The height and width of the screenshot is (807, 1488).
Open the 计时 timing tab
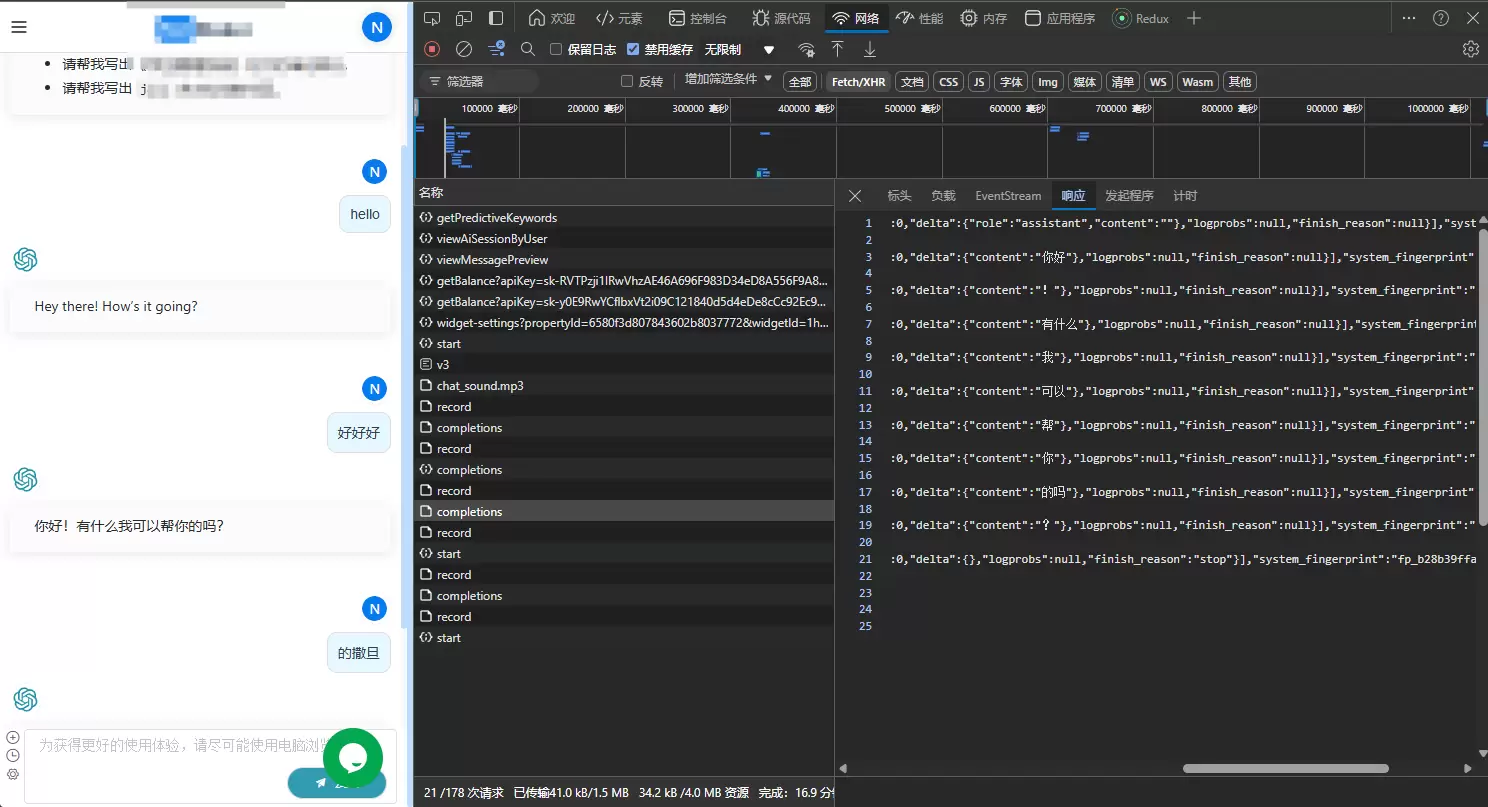tap(1185, 196)
